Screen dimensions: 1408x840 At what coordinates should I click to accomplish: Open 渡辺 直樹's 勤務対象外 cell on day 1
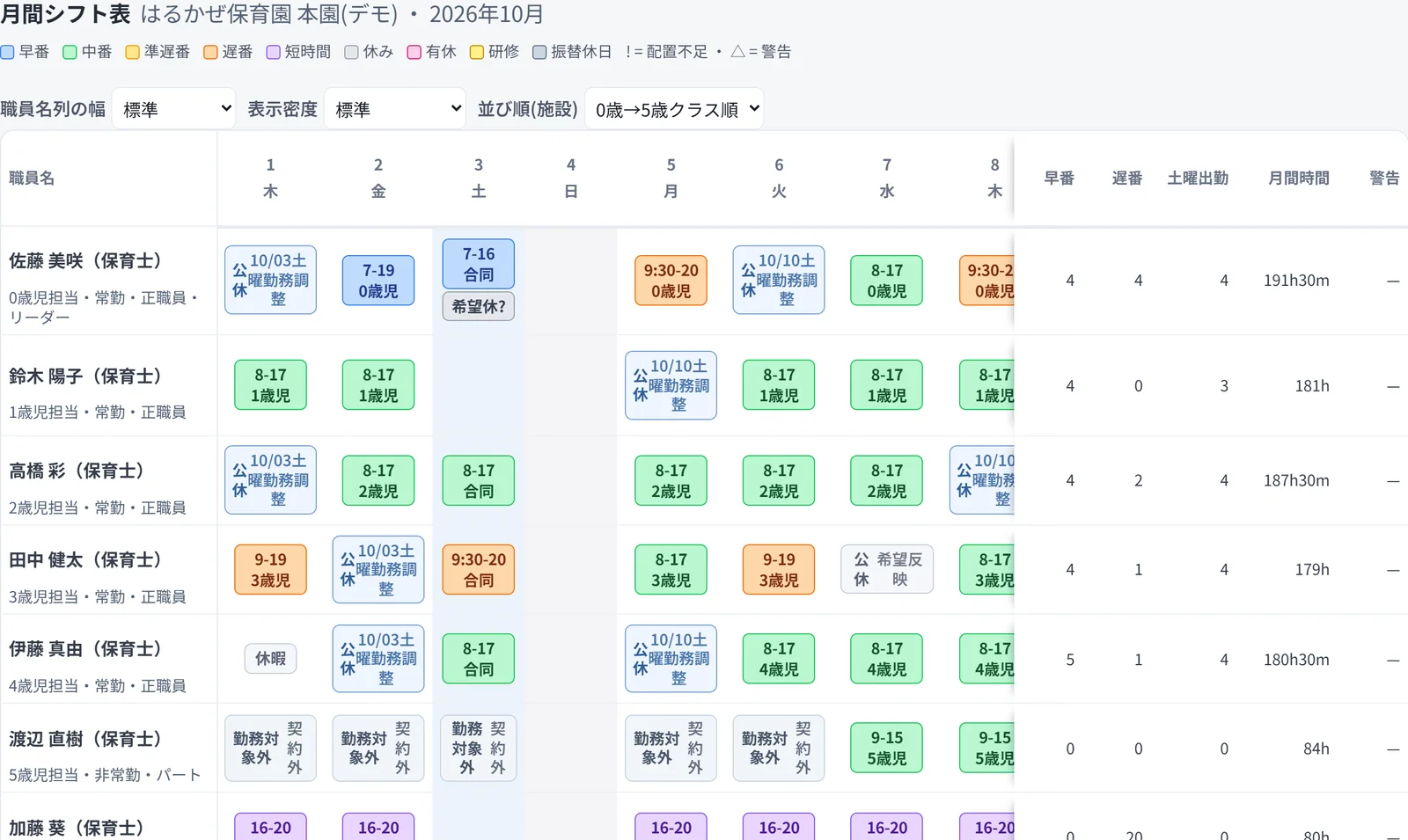270,749
